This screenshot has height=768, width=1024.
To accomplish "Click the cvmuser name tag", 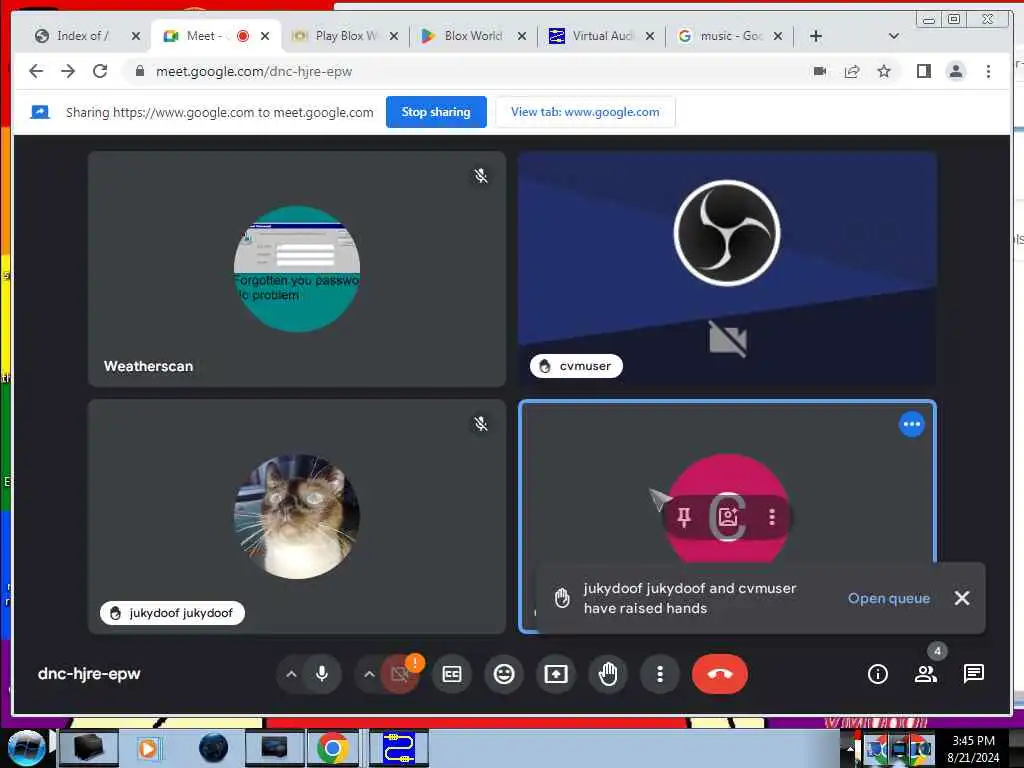I will click(x=576, y=366).
